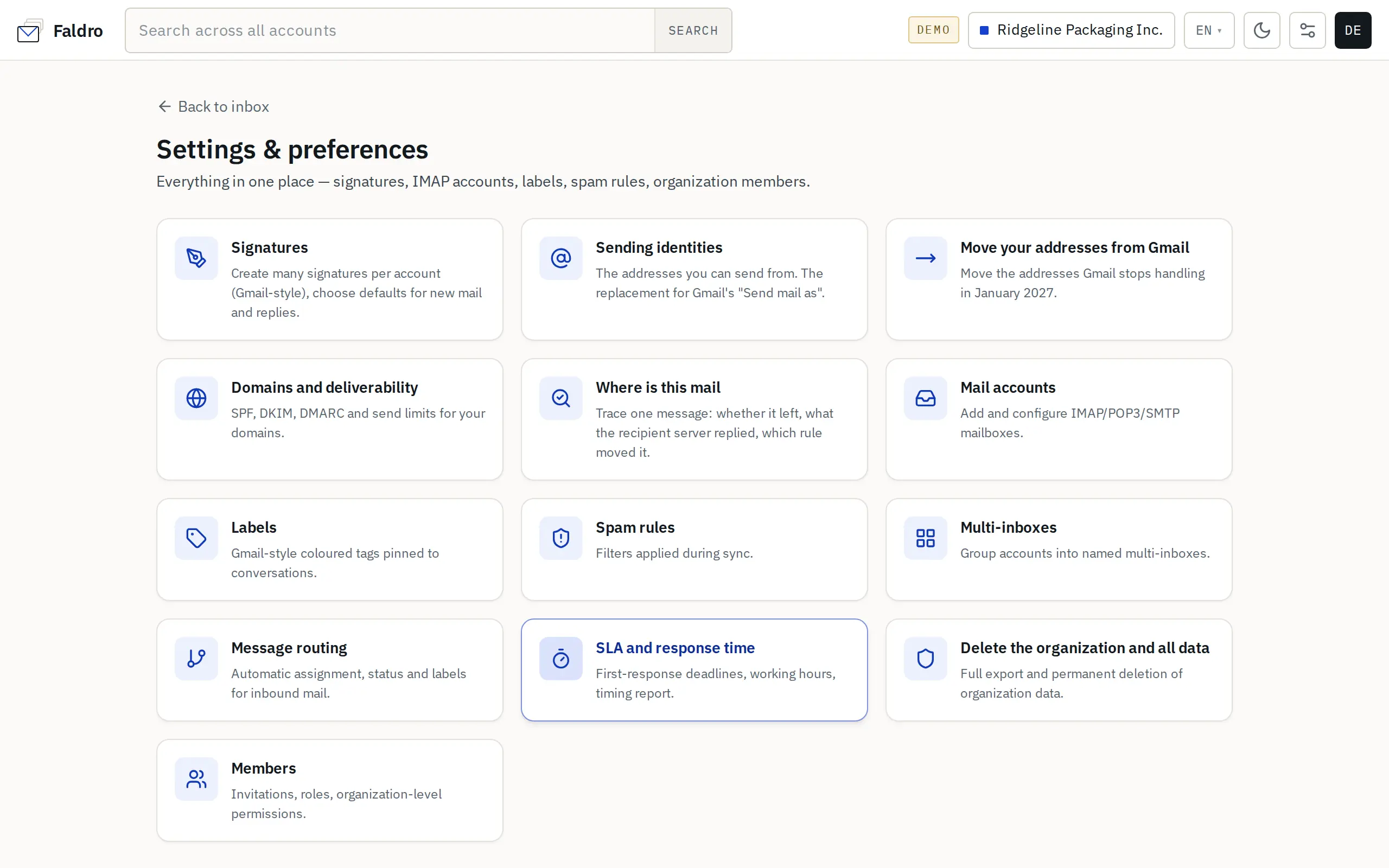Open the EN language dropdown

1209,30
